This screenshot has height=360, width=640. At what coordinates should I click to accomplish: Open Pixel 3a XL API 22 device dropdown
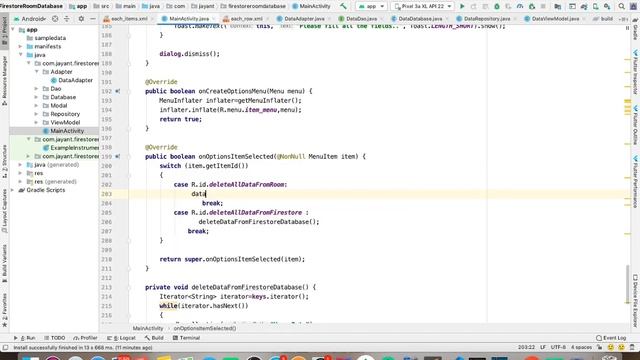click(423, 6)
